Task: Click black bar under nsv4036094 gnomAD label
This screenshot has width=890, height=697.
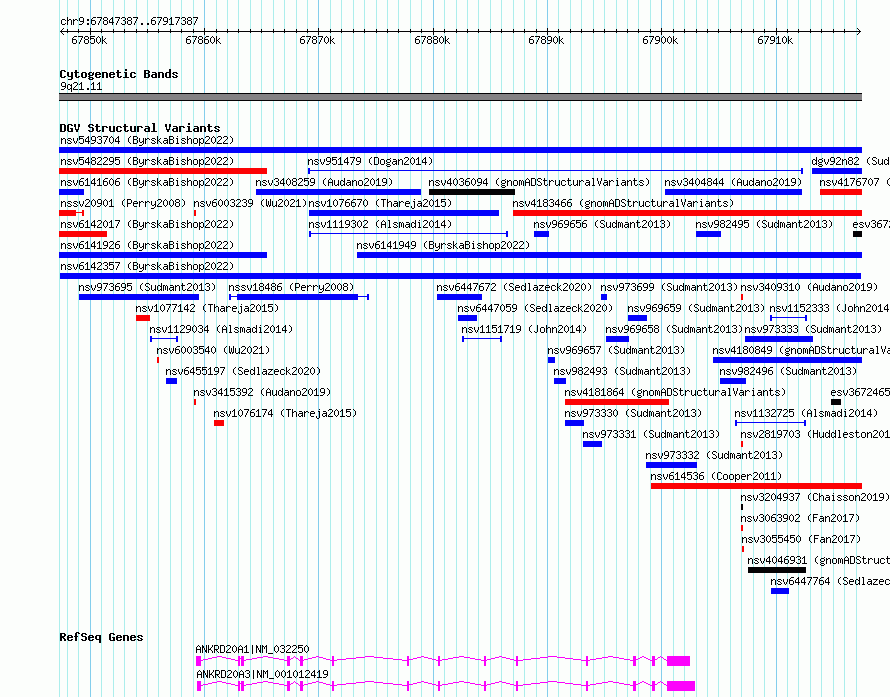Action: coord(472,192)
